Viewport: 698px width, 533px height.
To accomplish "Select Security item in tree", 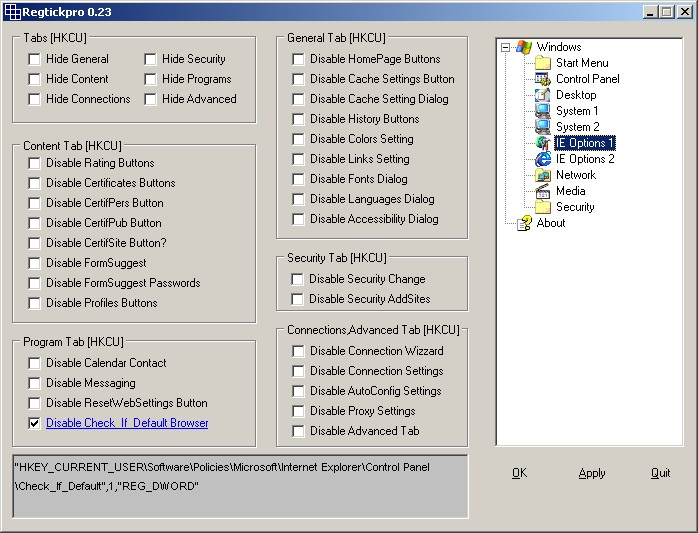I will pos(575,207).
